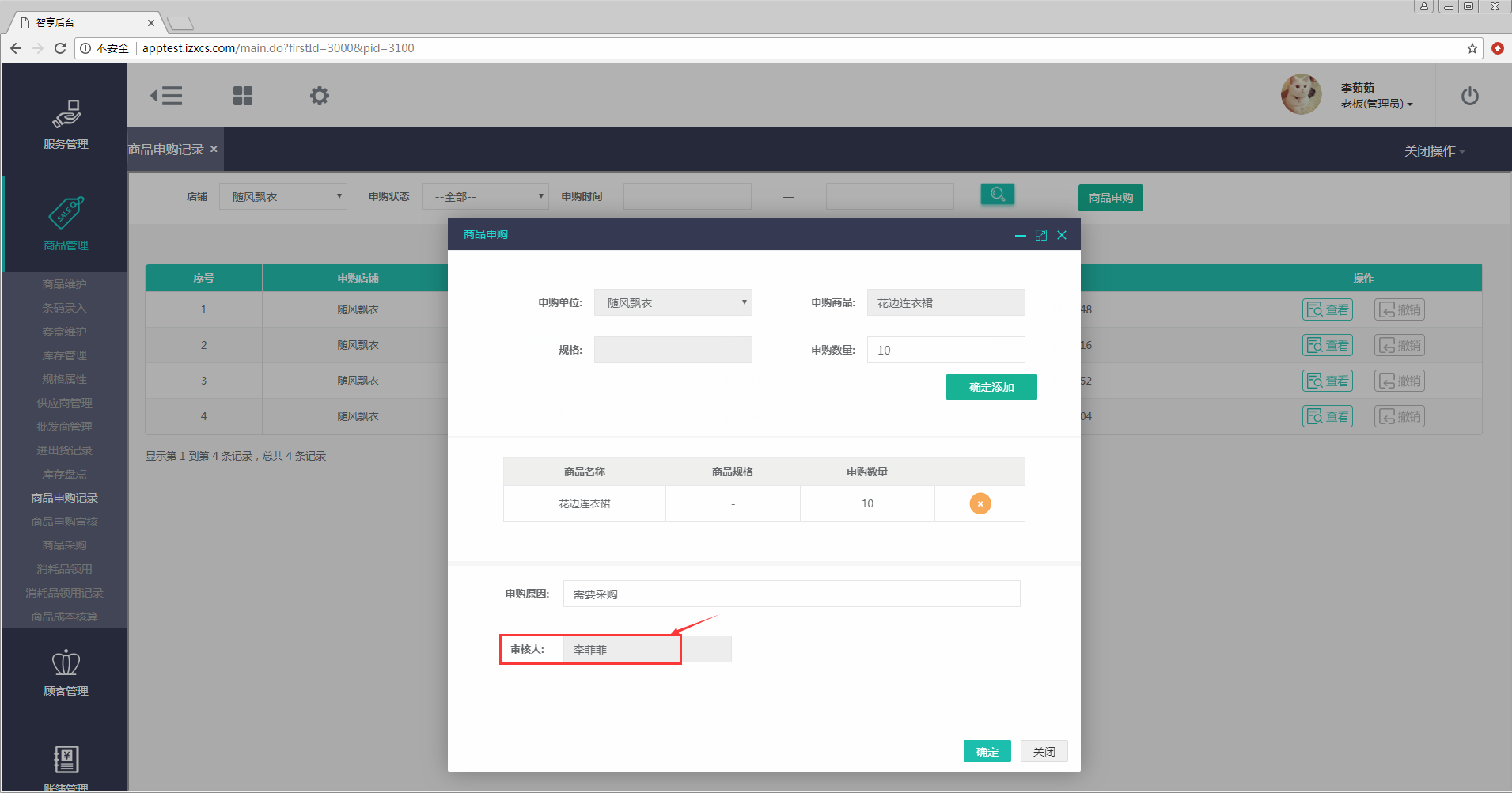Remove 花边连衣裙 row with orange delete icon

coord(980,503)
